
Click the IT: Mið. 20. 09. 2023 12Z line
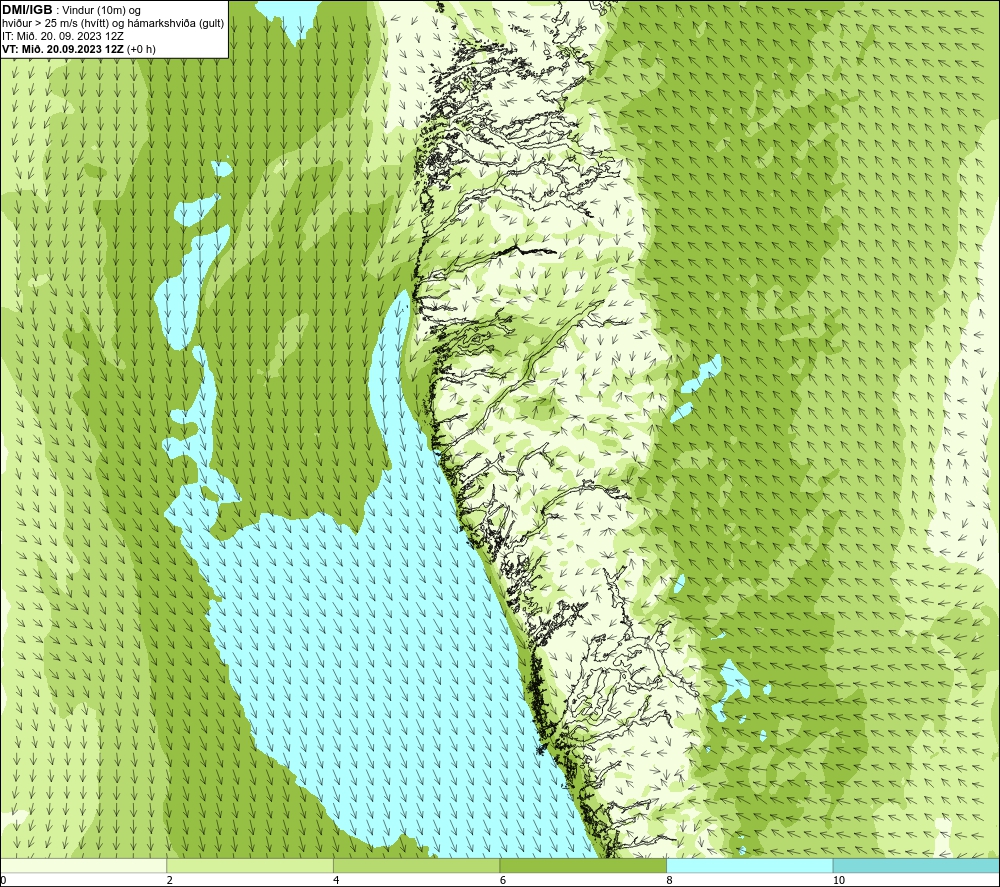(62, 36)
